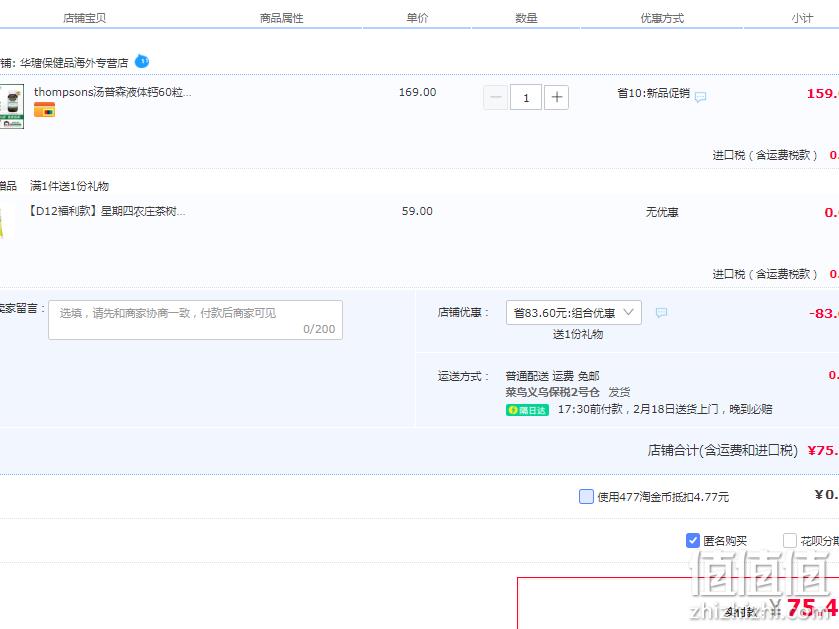Screen dimensions: 839x629
Task: Click the 菜鸟义乌保税2号仓 warehouse text
Action: point(552,392)
